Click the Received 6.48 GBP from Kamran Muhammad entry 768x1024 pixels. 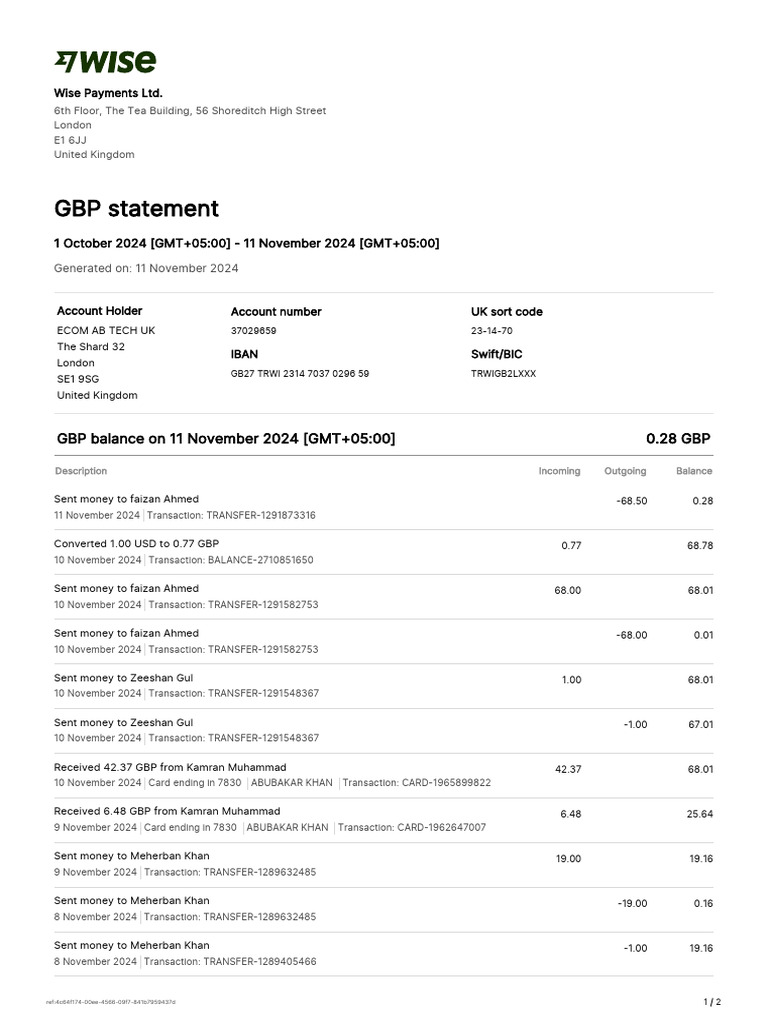click(167, 811)
